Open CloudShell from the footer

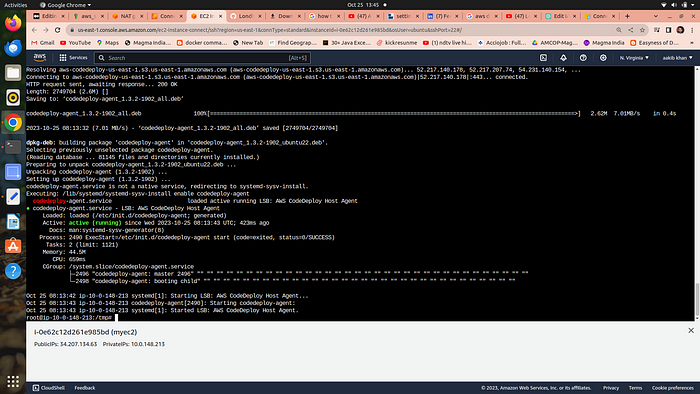pos(49,388)
